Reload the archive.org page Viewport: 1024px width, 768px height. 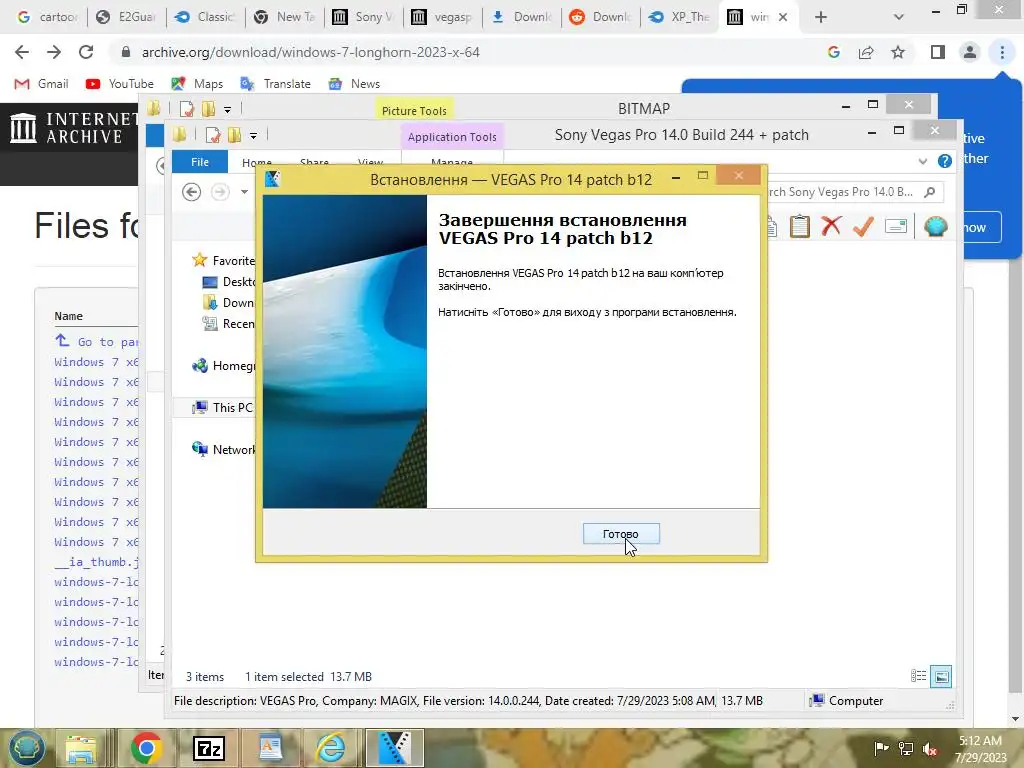pyautogui.click(x=86, y=52)
